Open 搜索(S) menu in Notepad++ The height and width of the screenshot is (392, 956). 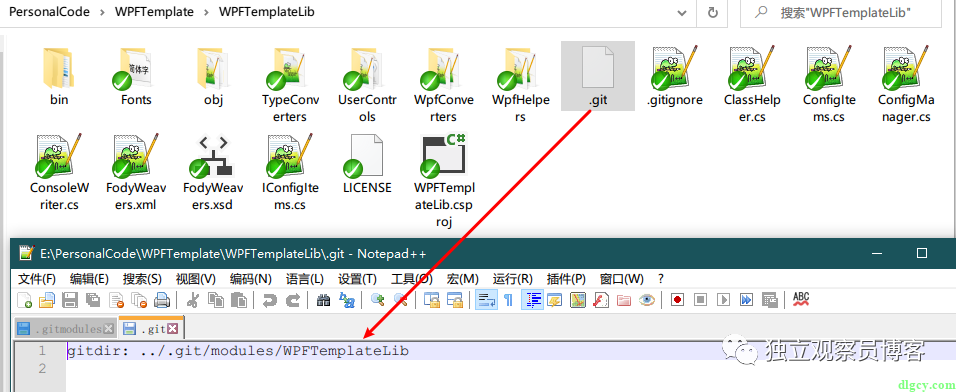(142, 279)
